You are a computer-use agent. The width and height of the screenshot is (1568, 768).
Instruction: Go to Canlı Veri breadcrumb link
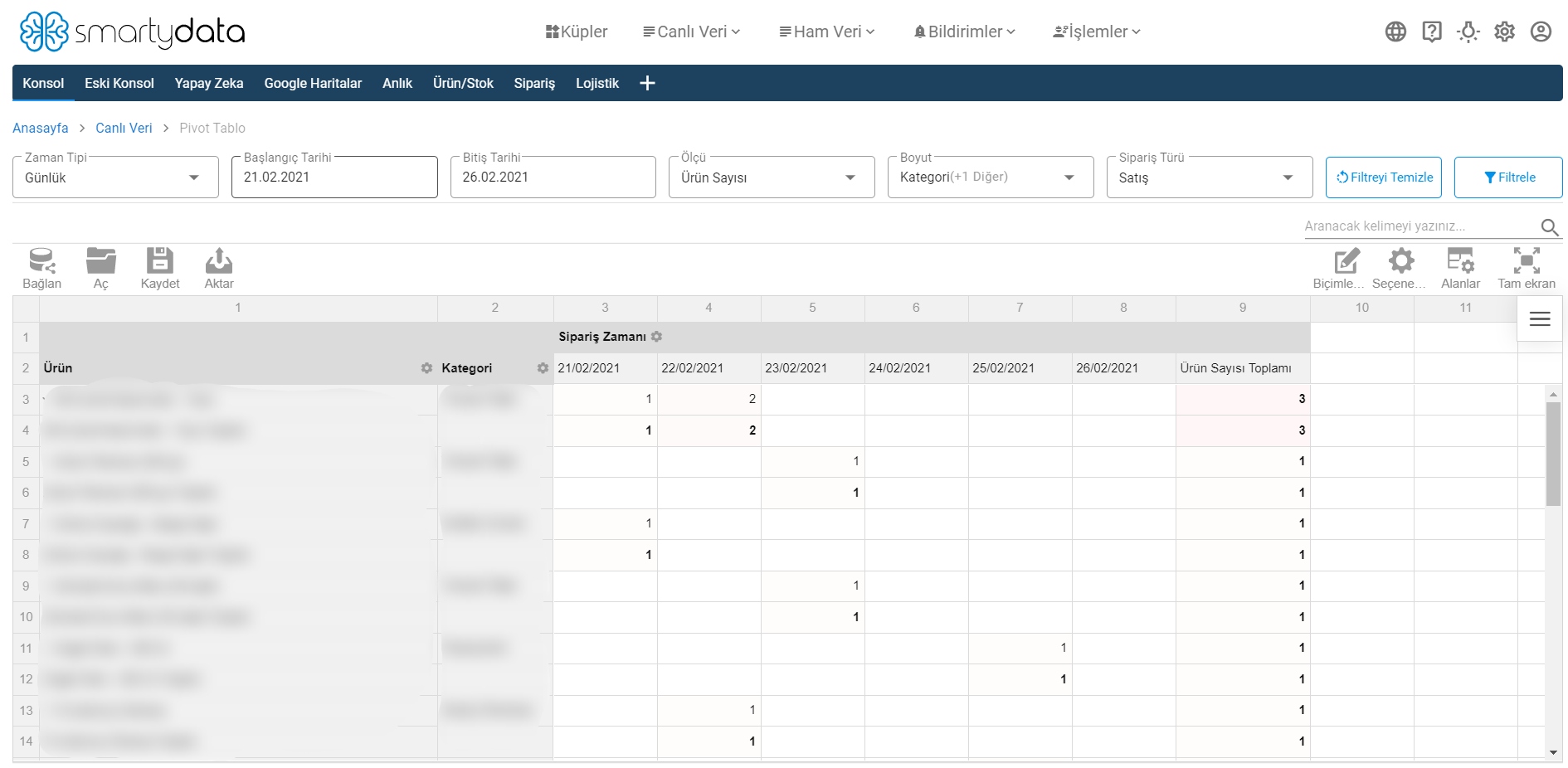tap(124, 128)
